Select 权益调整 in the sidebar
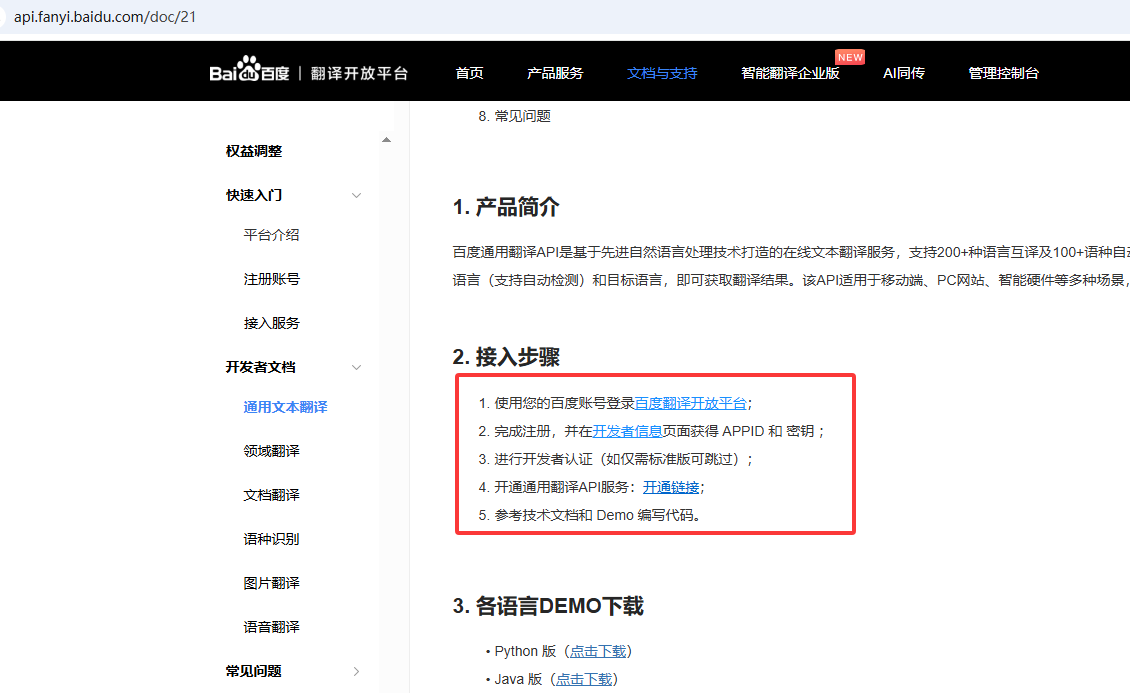The width and height of the screenshot is (1130, 693). [x=254, y=151]
